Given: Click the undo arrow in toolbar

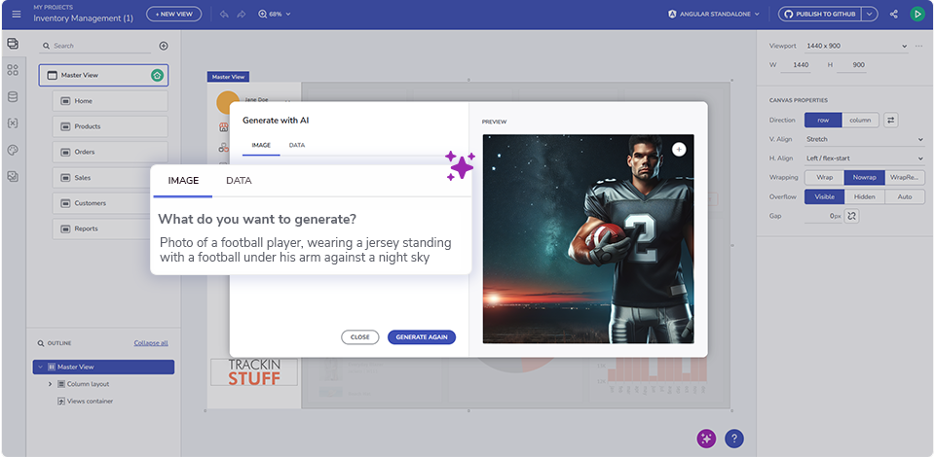Looking at the screenshot, I should [224, 14].
